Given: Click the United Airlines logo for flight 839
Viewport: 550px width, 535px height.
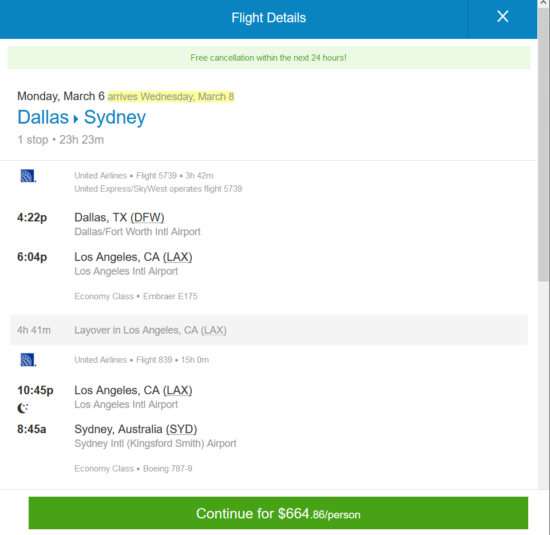Looking at the screenshot, I should 28,360.
